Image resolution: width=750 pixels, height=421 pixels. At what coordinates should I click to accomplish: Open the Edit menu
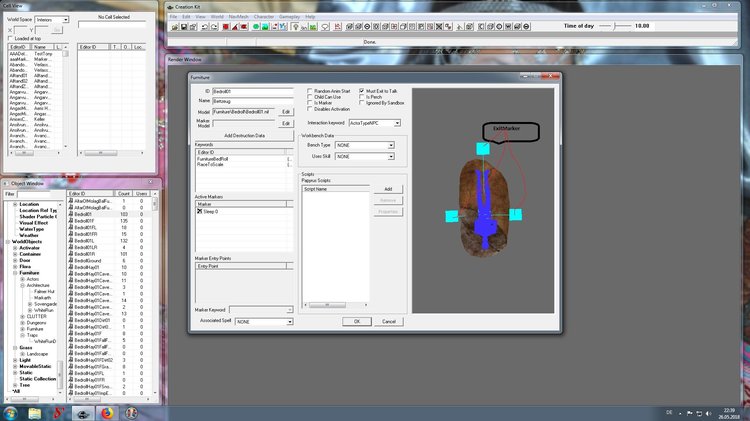click(x=186, y=17)
